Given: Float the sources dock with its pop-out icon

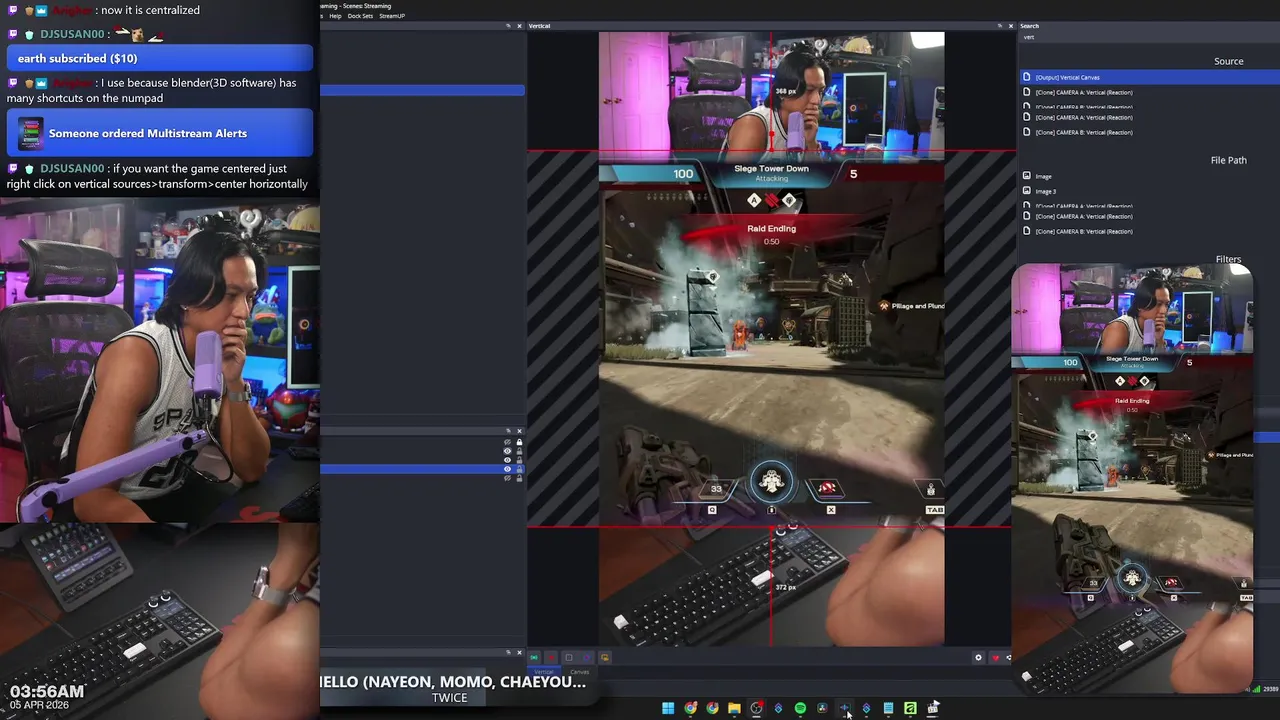Looking at the screenshot, I should [x=508, y=431].
